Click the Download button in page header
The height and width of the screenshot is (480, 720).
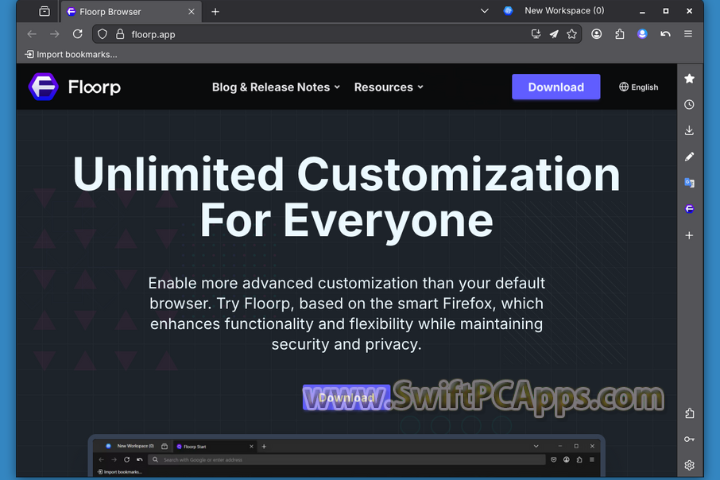(x=556, y=87)
